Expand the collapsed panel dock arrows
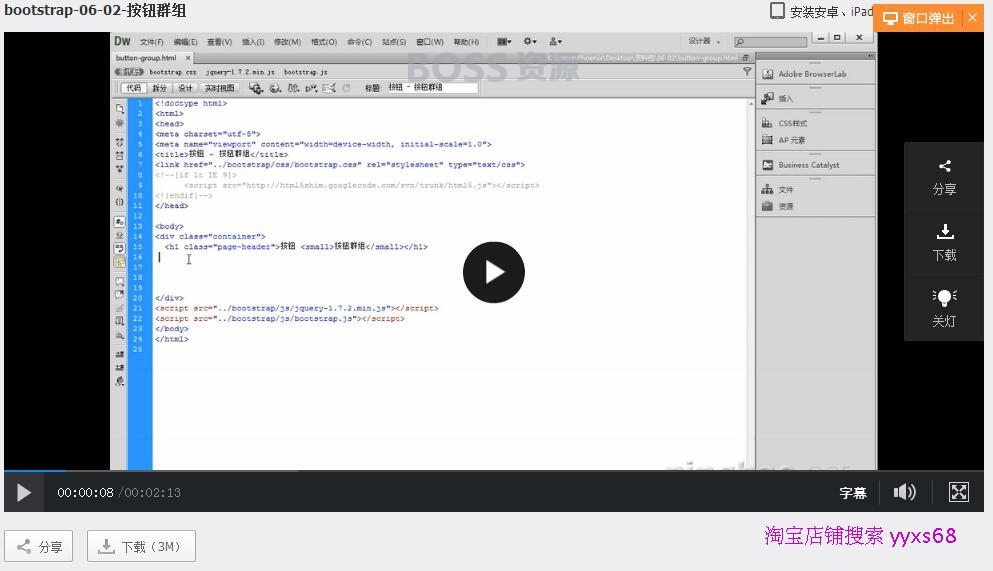993x571 pixels. [870, 56]
